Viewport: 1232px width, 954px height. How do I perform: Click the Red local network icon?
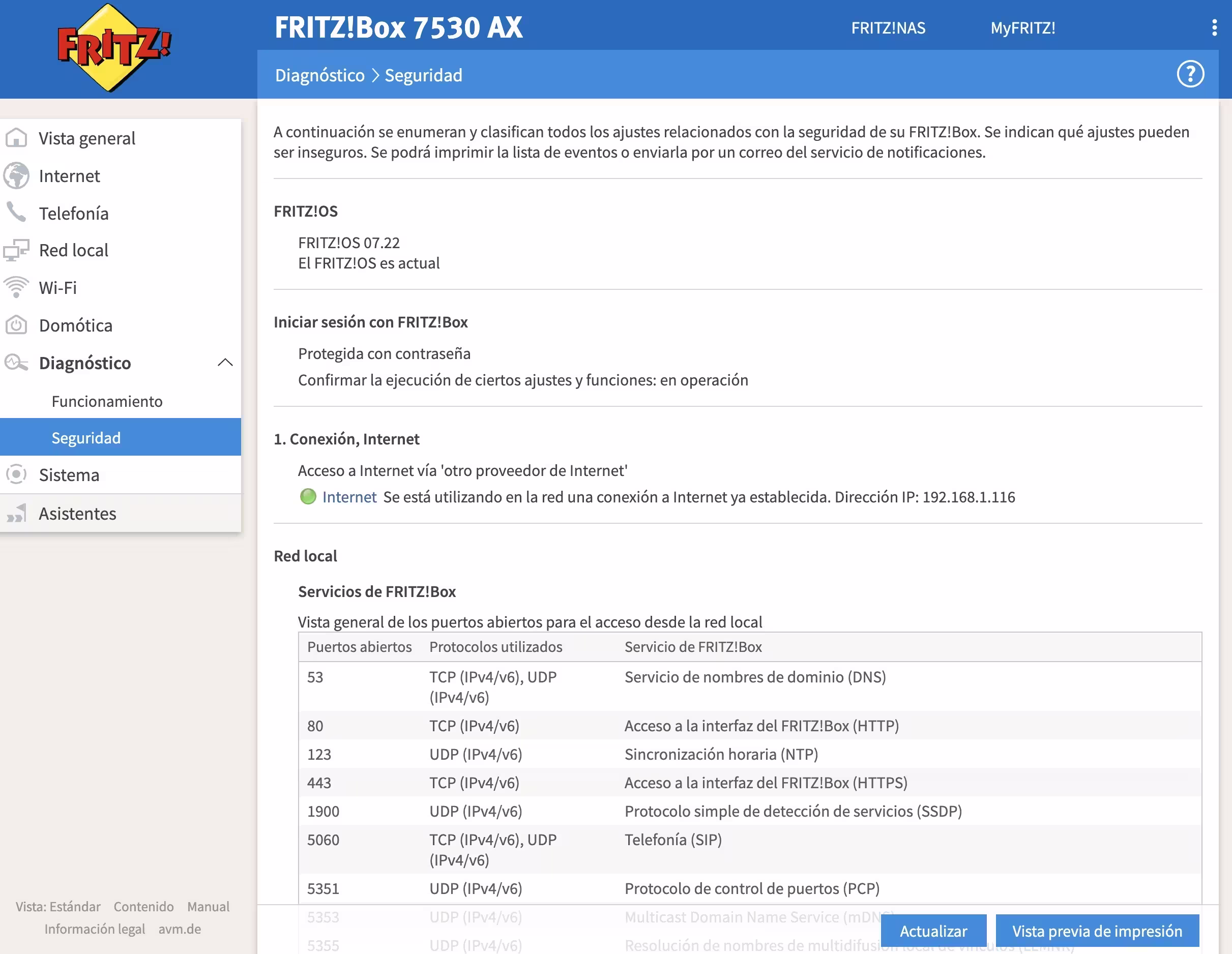tap(16, 250)
